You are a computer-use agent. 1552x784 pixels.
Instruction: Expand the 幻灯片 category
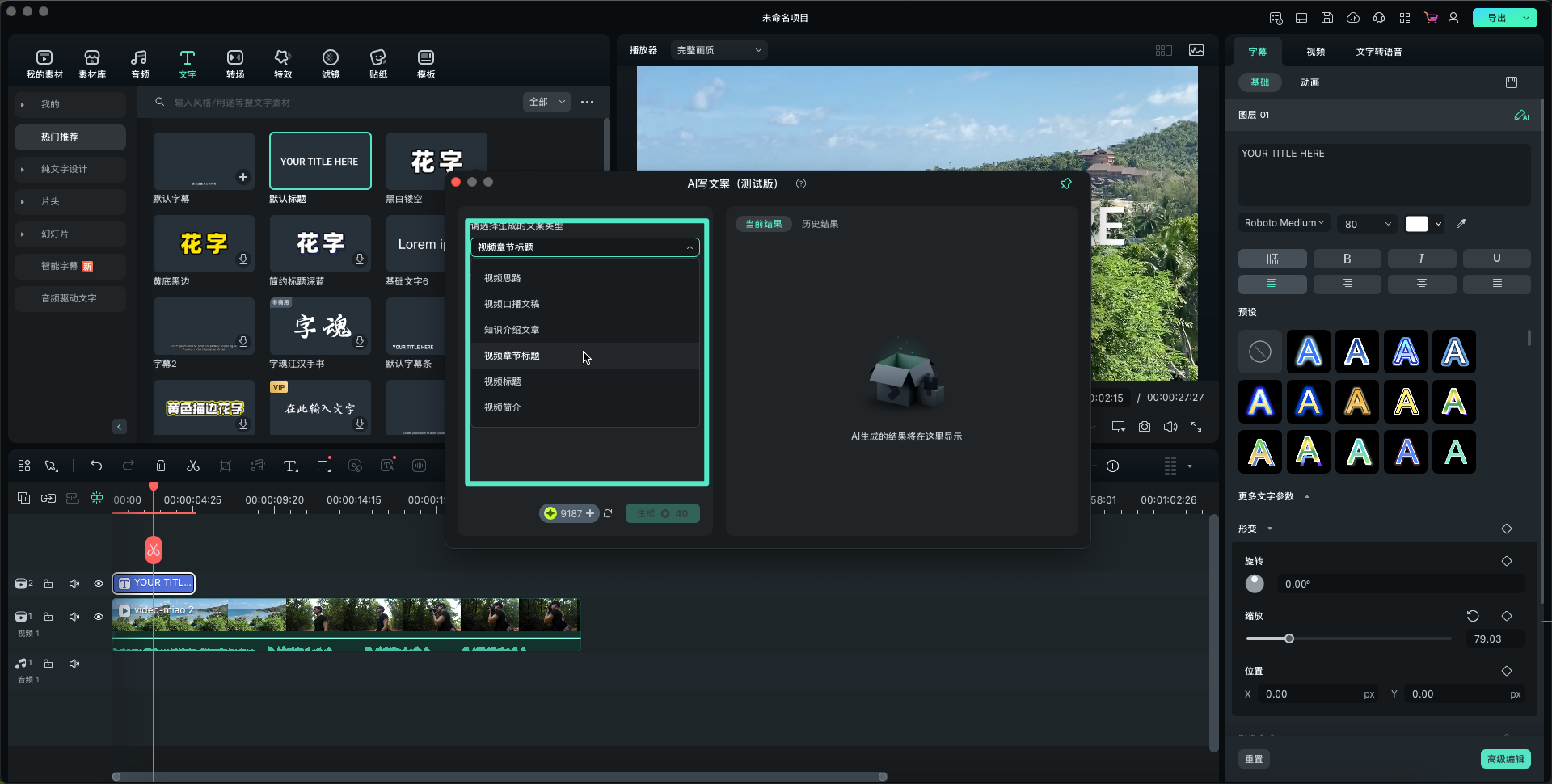tap(22, 234)
